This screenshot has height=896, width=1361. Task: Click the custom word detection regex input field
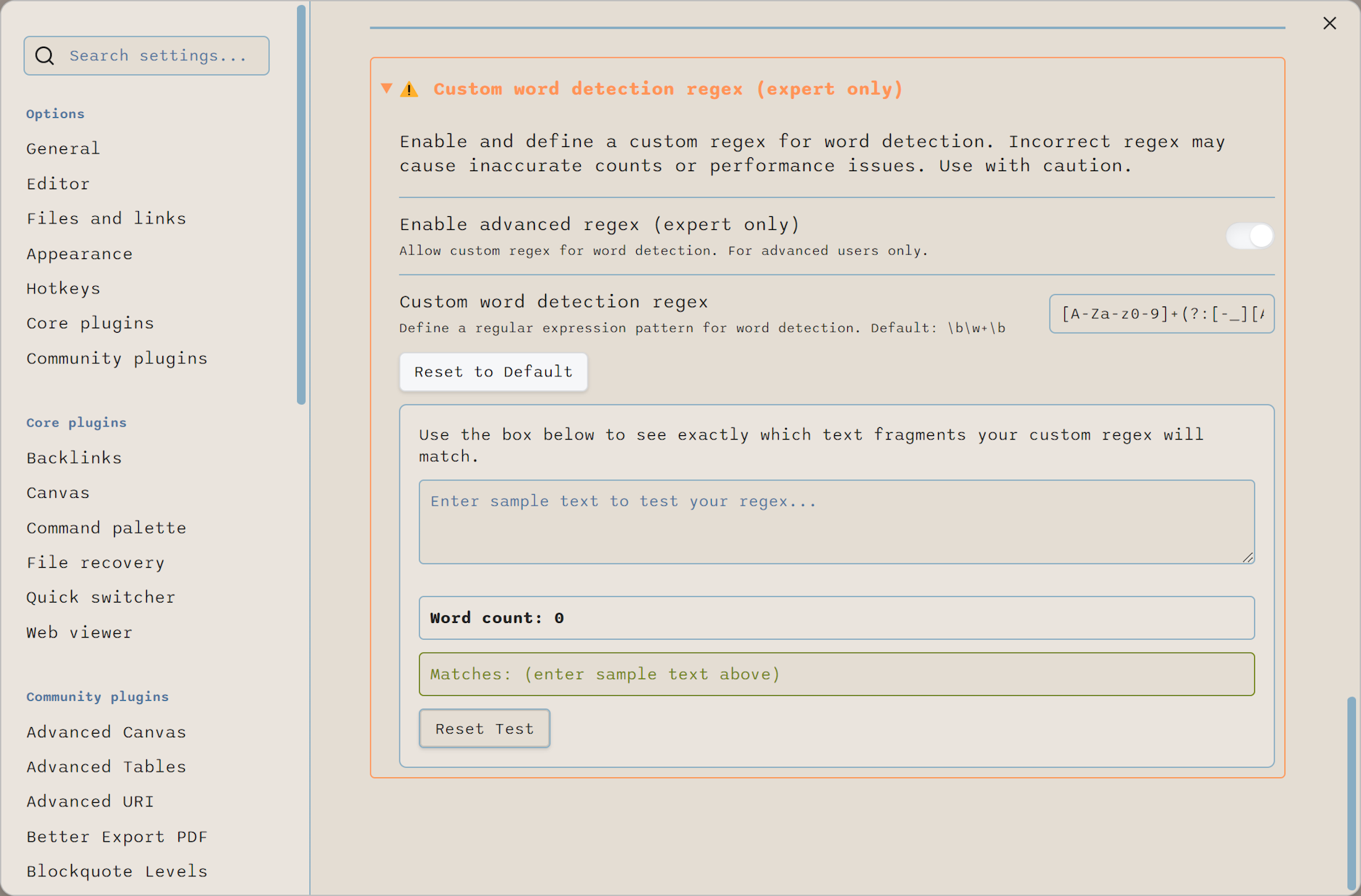coord(1162,314)
